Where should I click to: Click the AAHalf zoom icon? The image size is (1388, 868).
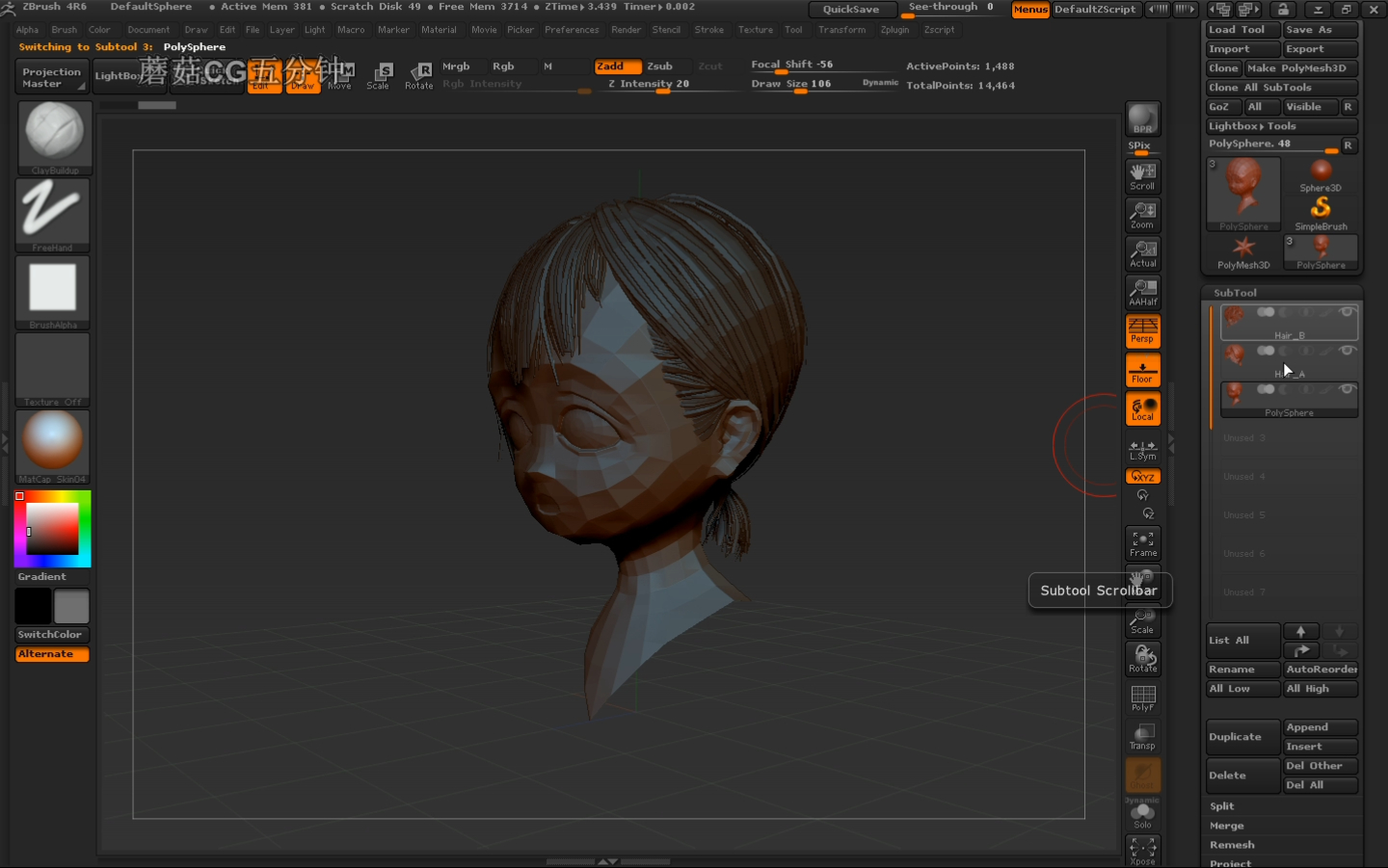pyautogui.click(x=1142, y=292)
